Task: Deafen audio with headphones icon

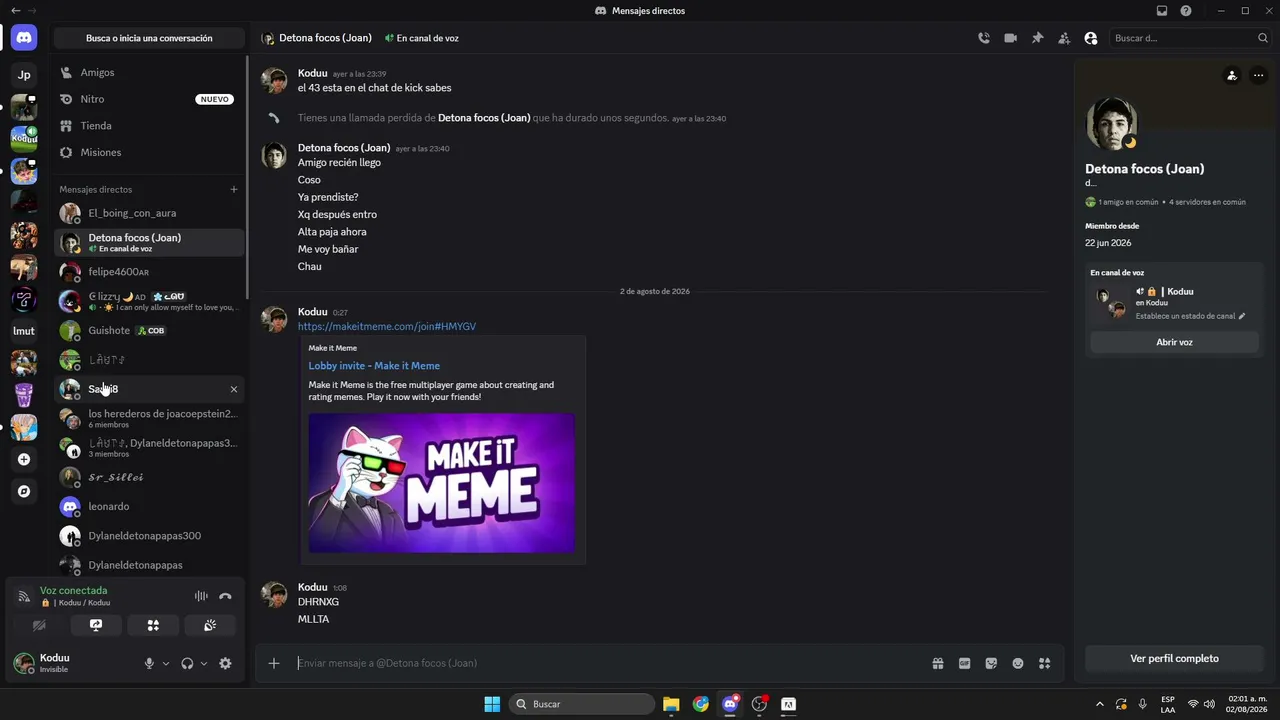Action: coord(187,663)
